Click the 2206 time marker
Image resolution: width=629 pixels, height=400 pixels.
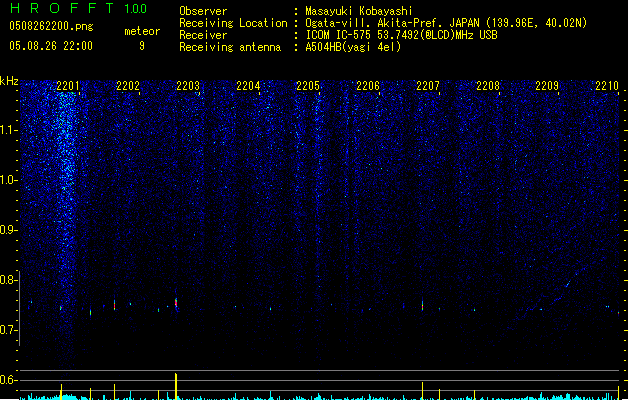coord(368,86)
